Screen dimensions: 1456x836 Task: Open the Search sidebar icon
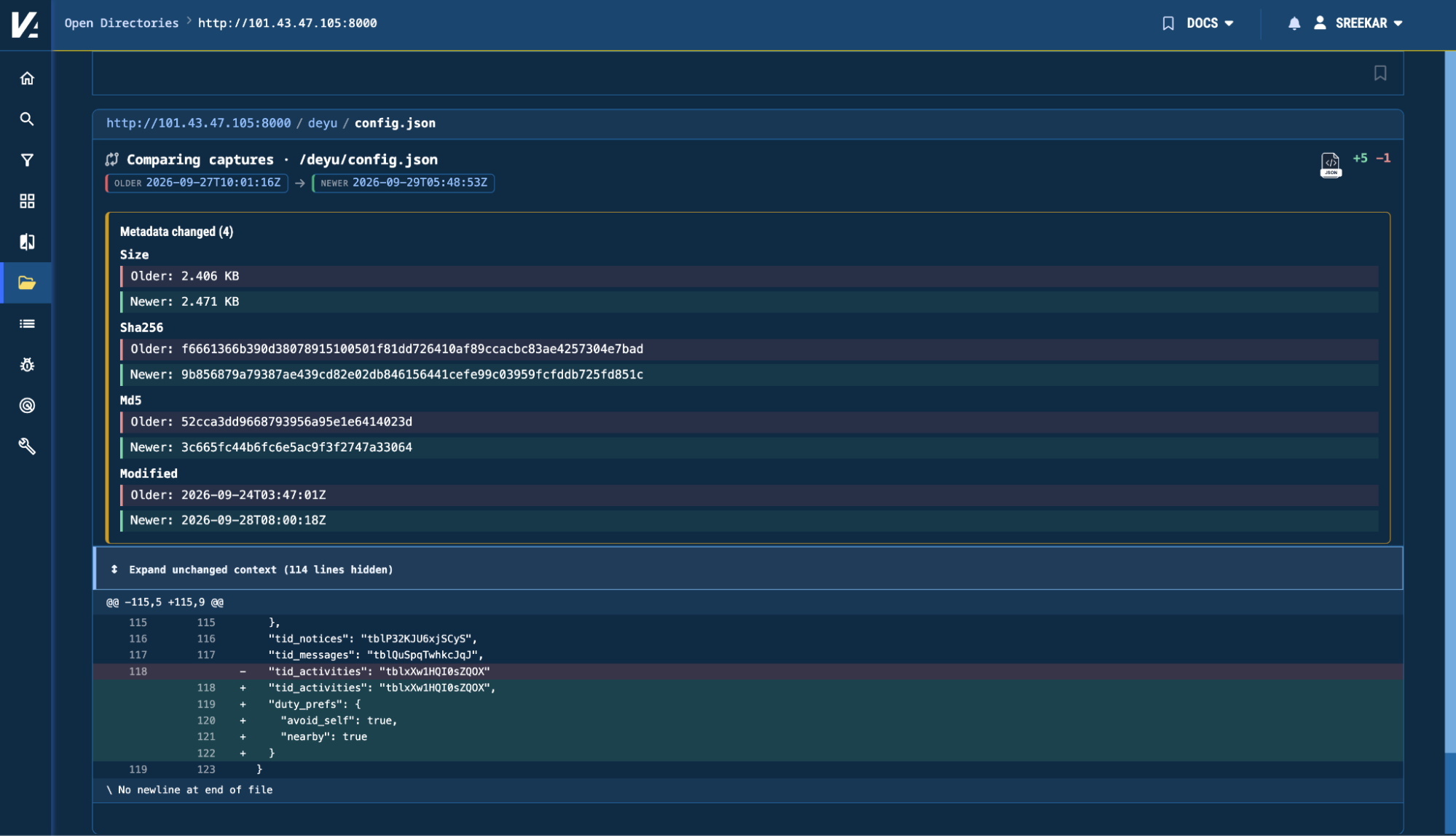(27, 119)
